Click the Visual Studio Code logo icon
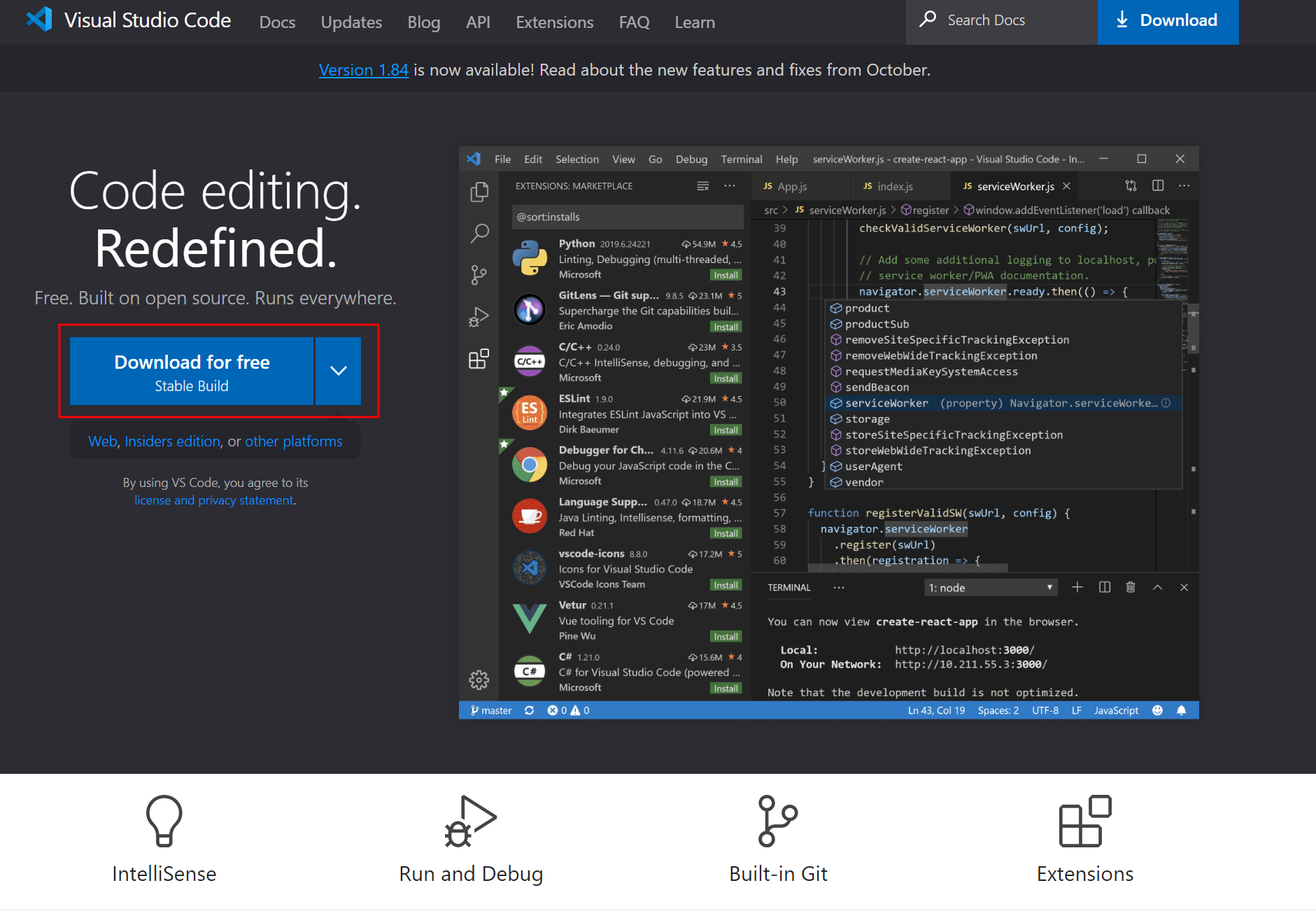The height and width of the screenshot is (911, 1316). [x=39, y=20]
